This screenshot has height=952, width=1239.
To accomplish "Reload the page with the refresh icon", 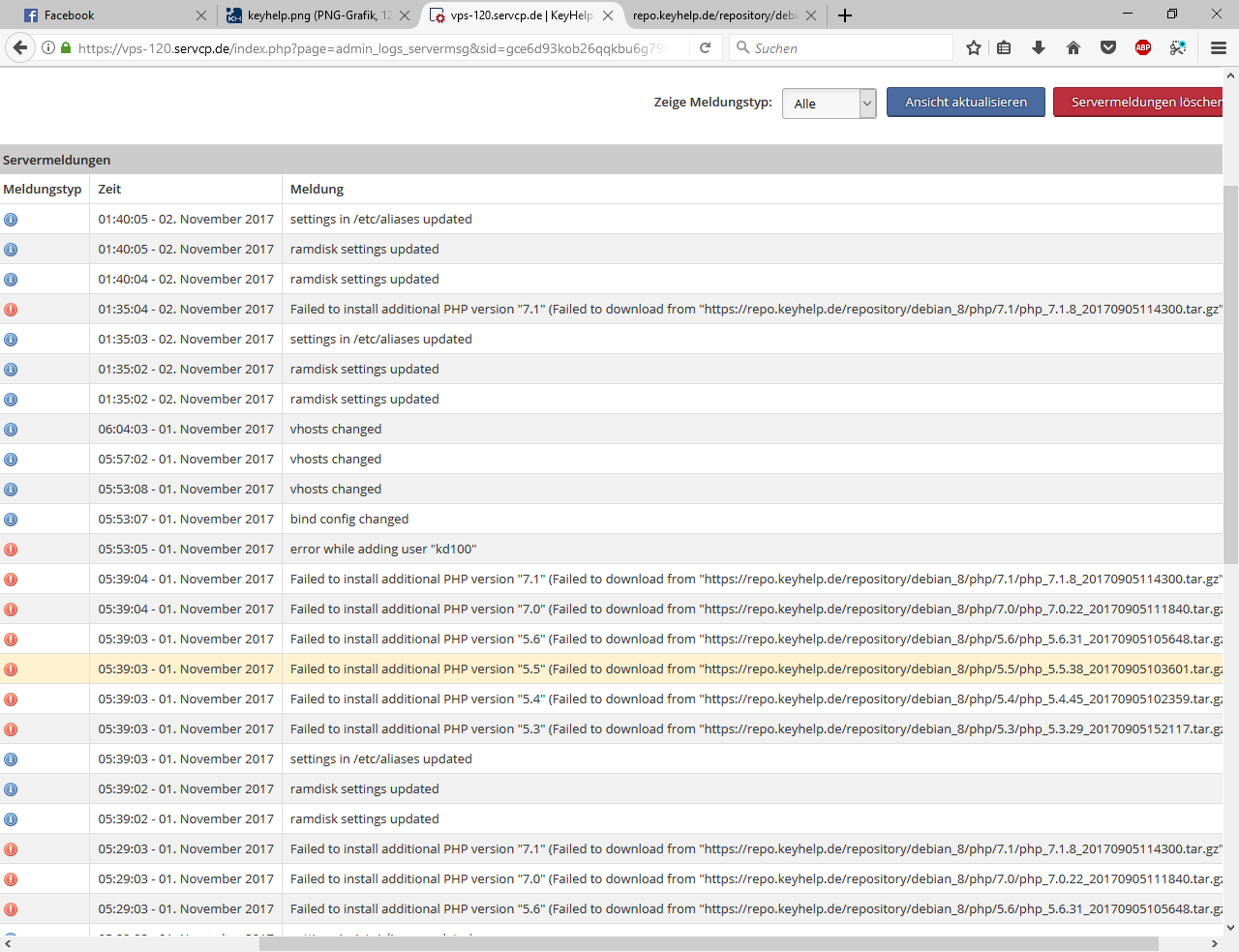I will pos(706,47).
